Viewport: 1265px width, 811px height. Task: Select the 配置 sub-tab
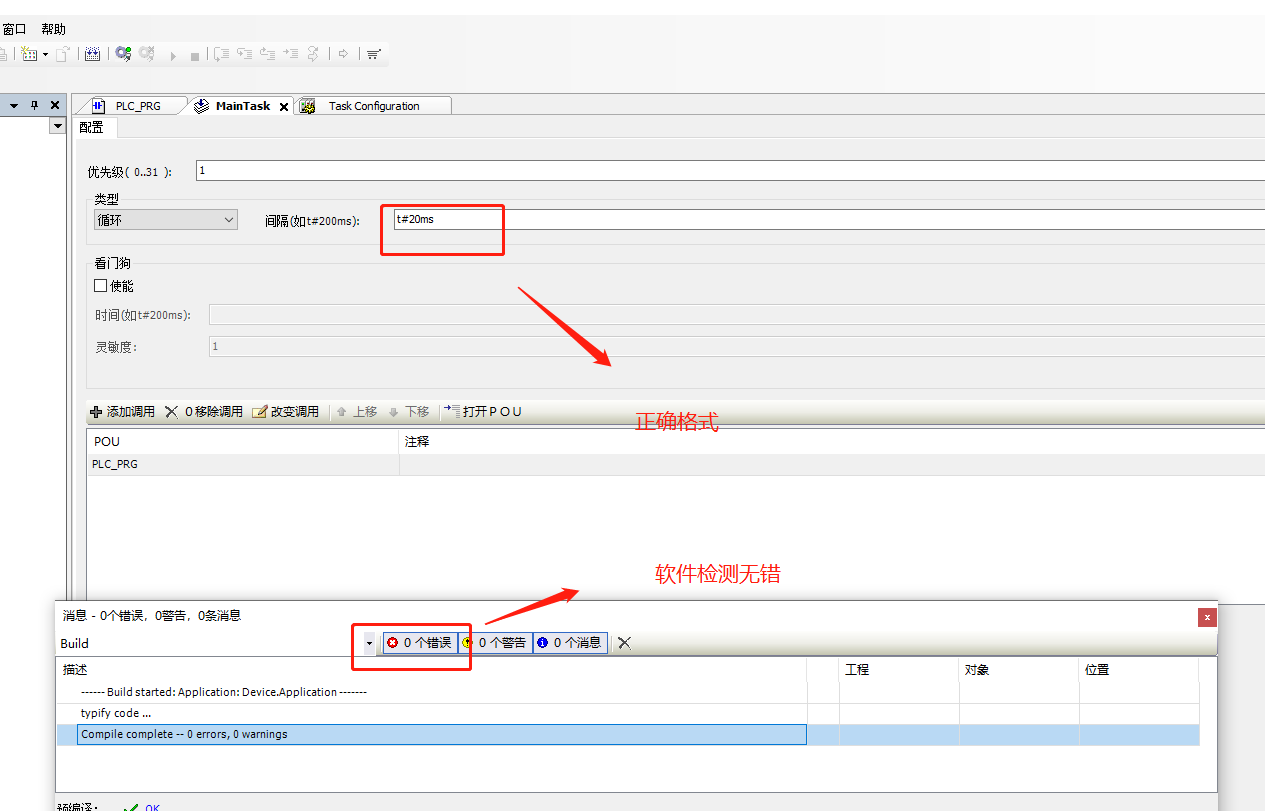pyautogui.click(x=92, y=127)
